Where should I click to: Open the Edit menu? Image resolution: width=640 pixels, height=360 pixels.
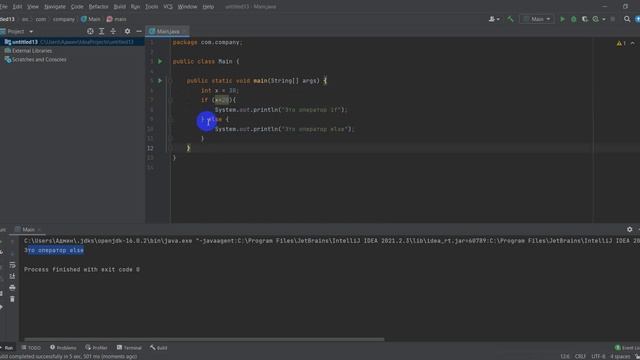point(17,7)
